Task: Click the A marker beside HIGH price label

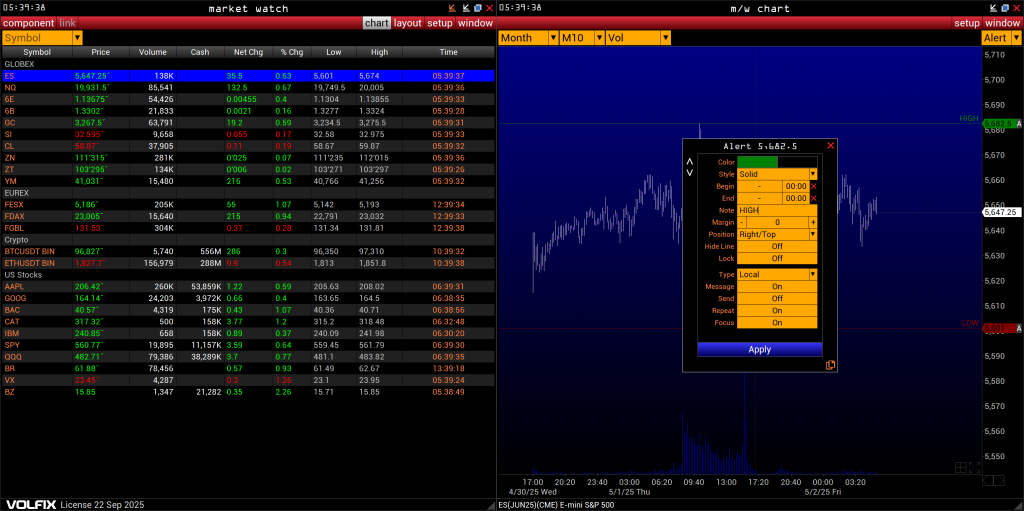Action: tap(1019, 124)
